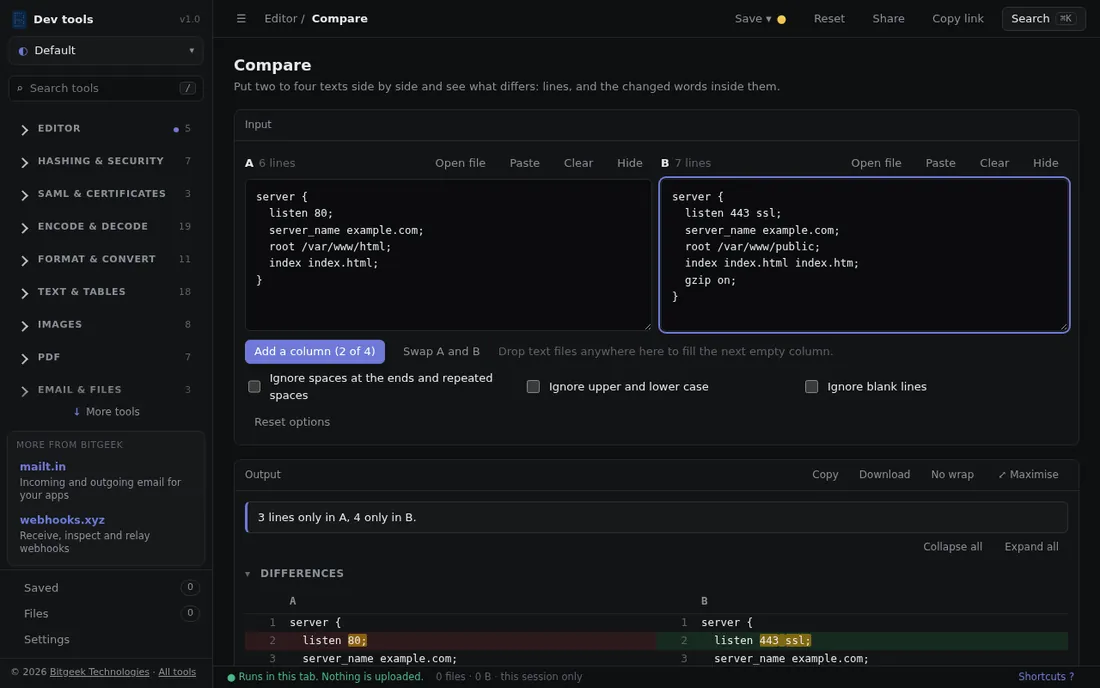Open the Shortcuts ? help link
The image size is (1100, 688).
click(1046, 677)
